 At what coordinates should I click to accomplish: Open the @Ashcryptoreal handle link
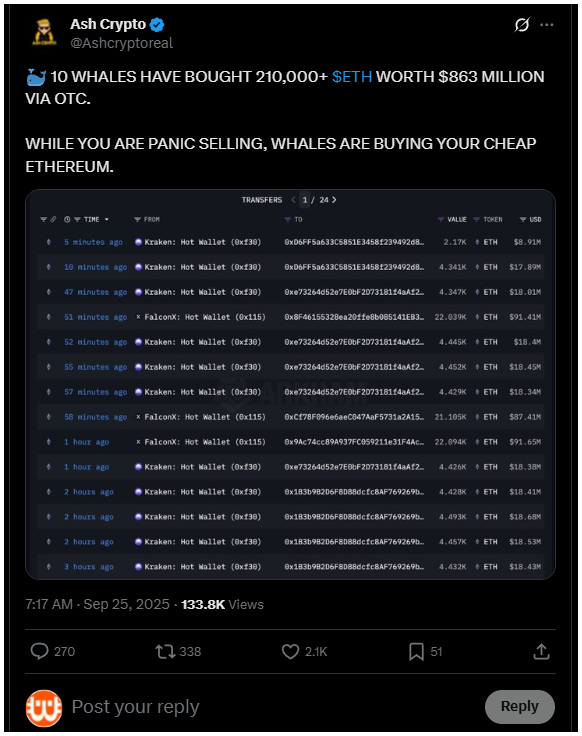coord(122,43)
